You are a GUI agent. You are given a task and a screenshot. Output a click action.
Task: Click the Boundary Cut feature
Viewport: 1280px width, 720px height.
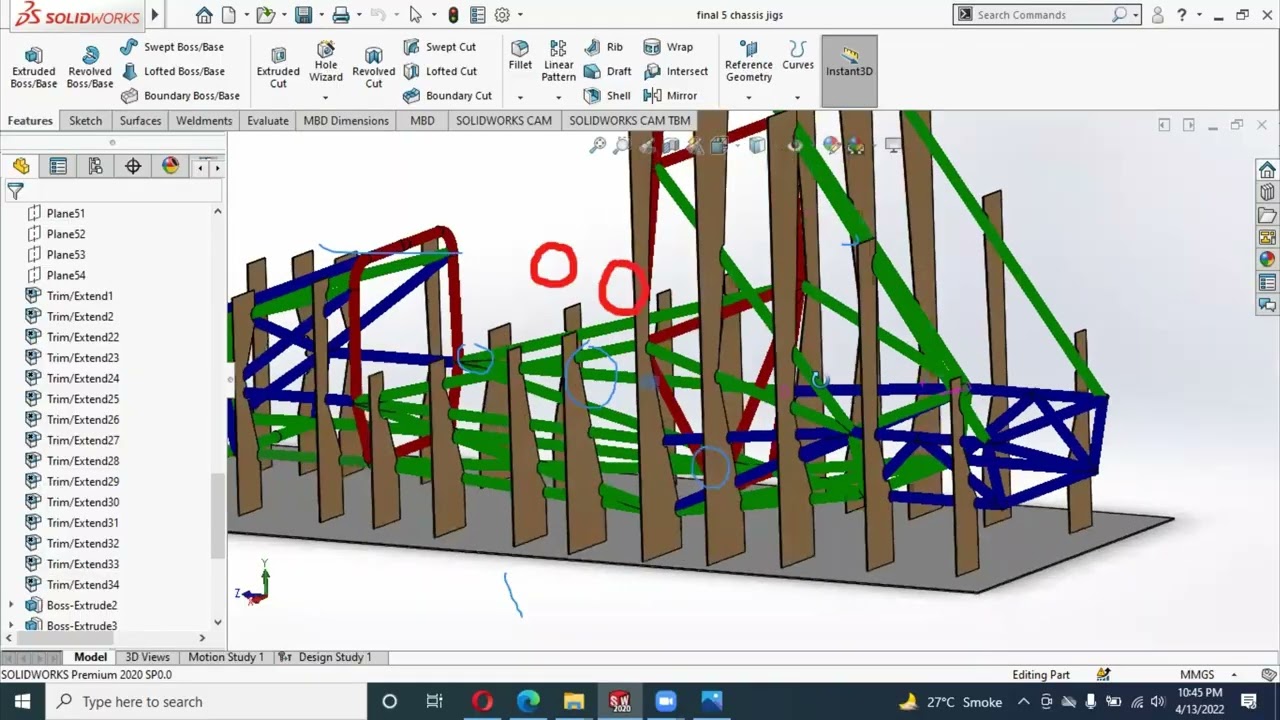click(x=447, y=96)
